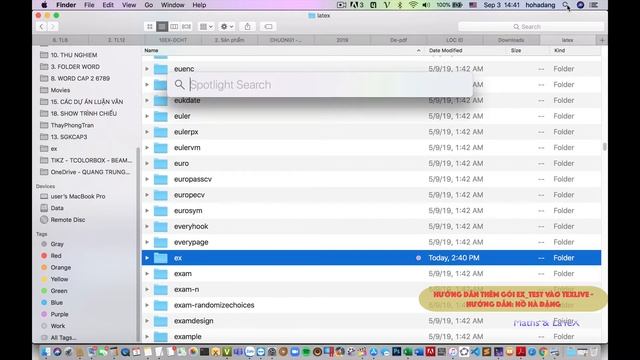Open the Go menu

point(149,5)
